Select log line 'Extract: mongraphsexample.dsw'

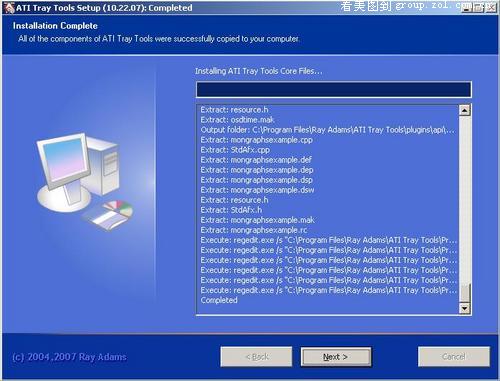click(x=257, y=190)
